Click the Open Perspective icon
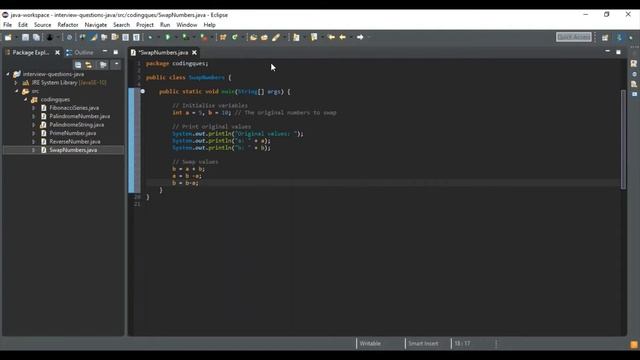640x360 pixels. click(x=605, y=38)
